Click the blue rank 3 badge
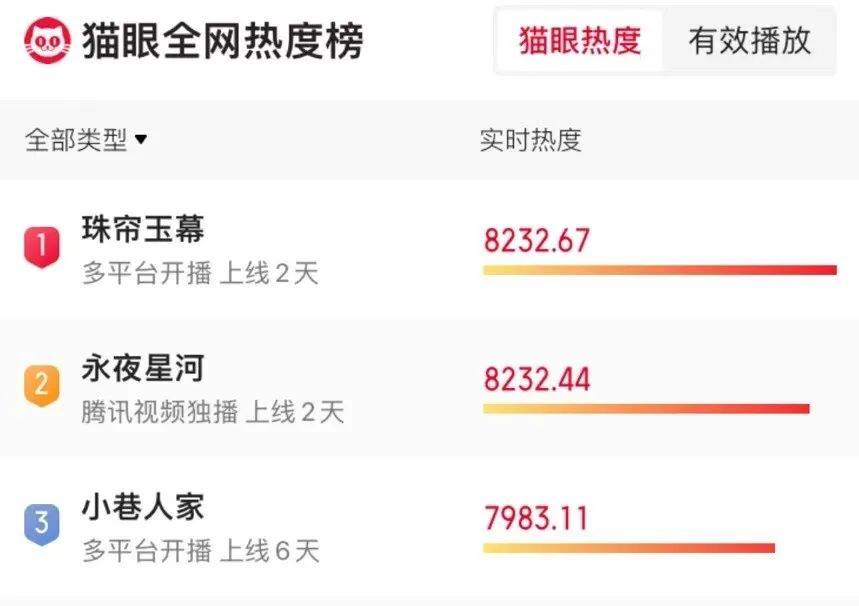Viewport: 859px width, 606px height. [42, 524]
